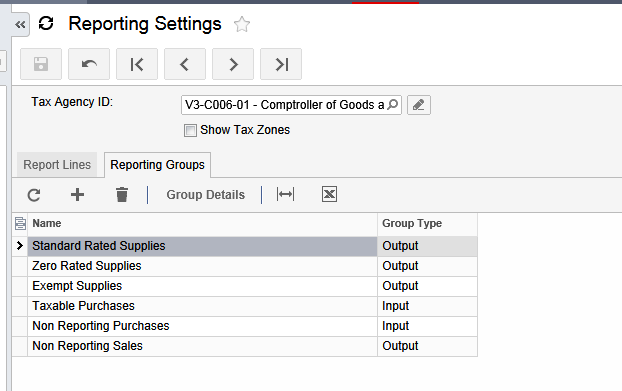Fit grid columns to width
Image resolution: width=622 pixels, height=391 pixels.
286,194
